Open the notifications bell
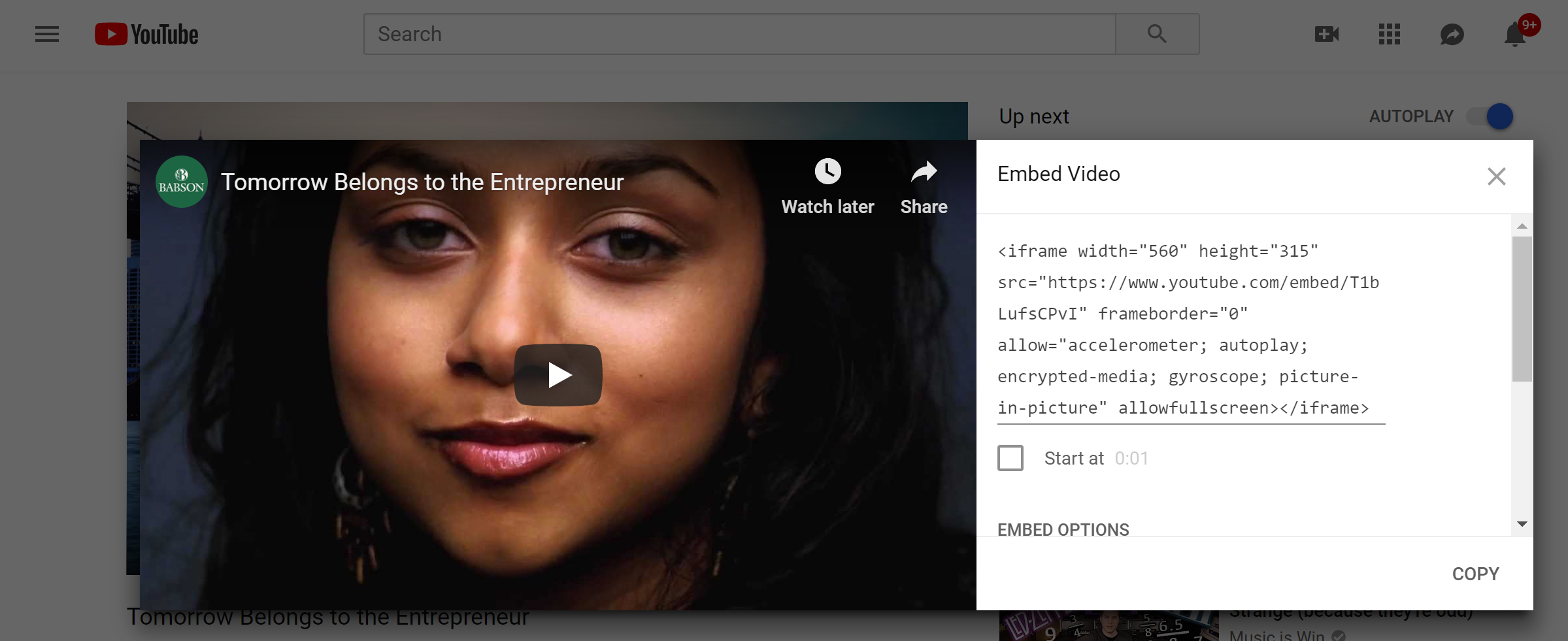The image size is (1568, 641). [x=1515, y=34]
